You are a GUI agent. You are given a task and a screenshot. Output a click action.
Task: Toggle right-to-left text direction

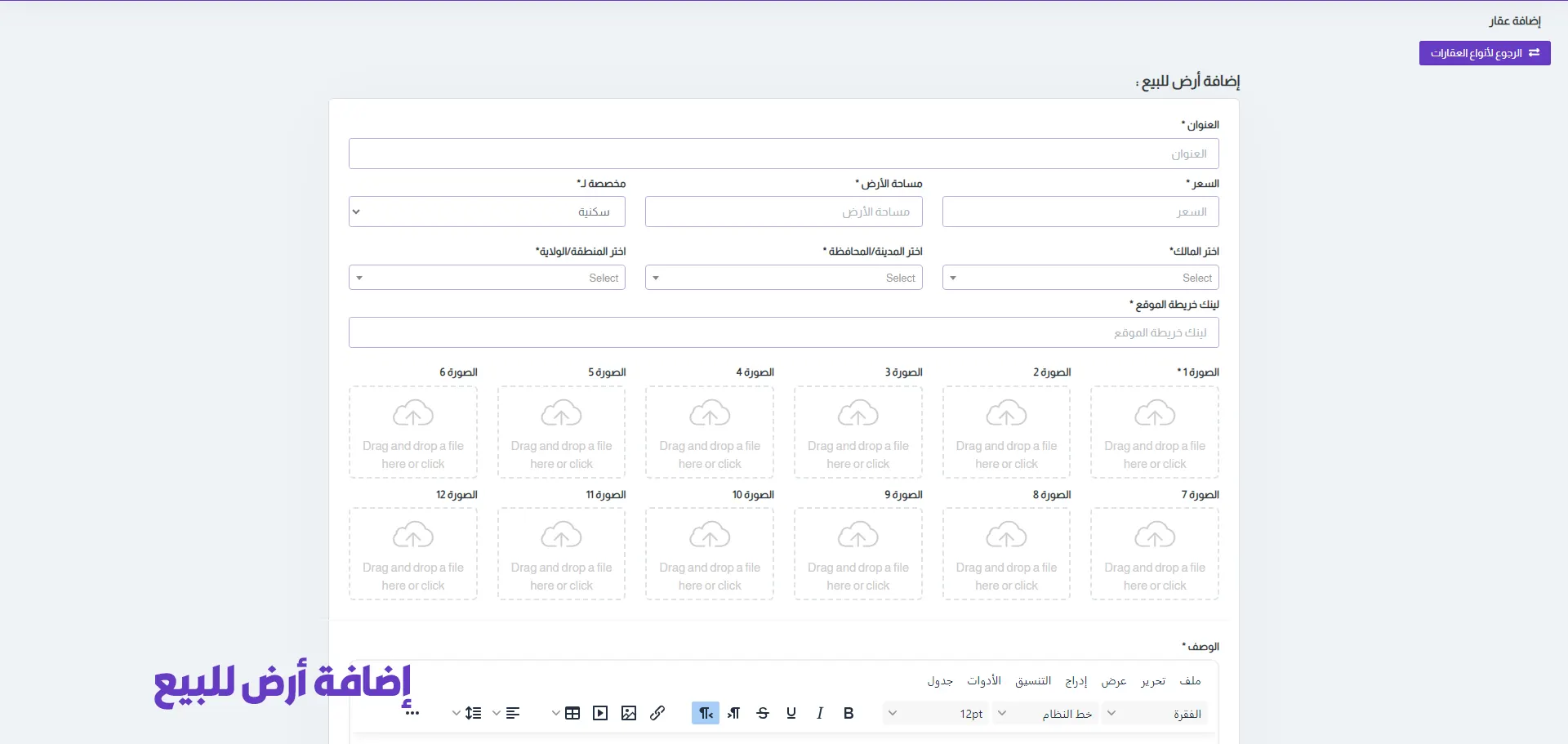pyautogui.click(x=705, y=713)
